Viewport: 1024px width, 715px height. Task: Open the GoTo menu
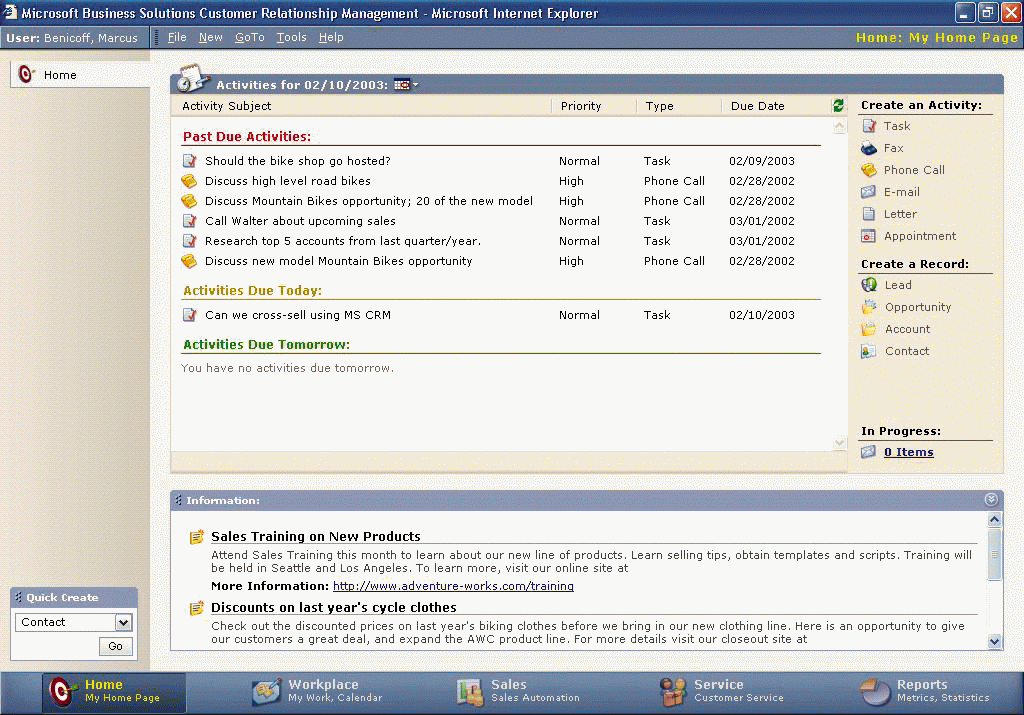249,37
